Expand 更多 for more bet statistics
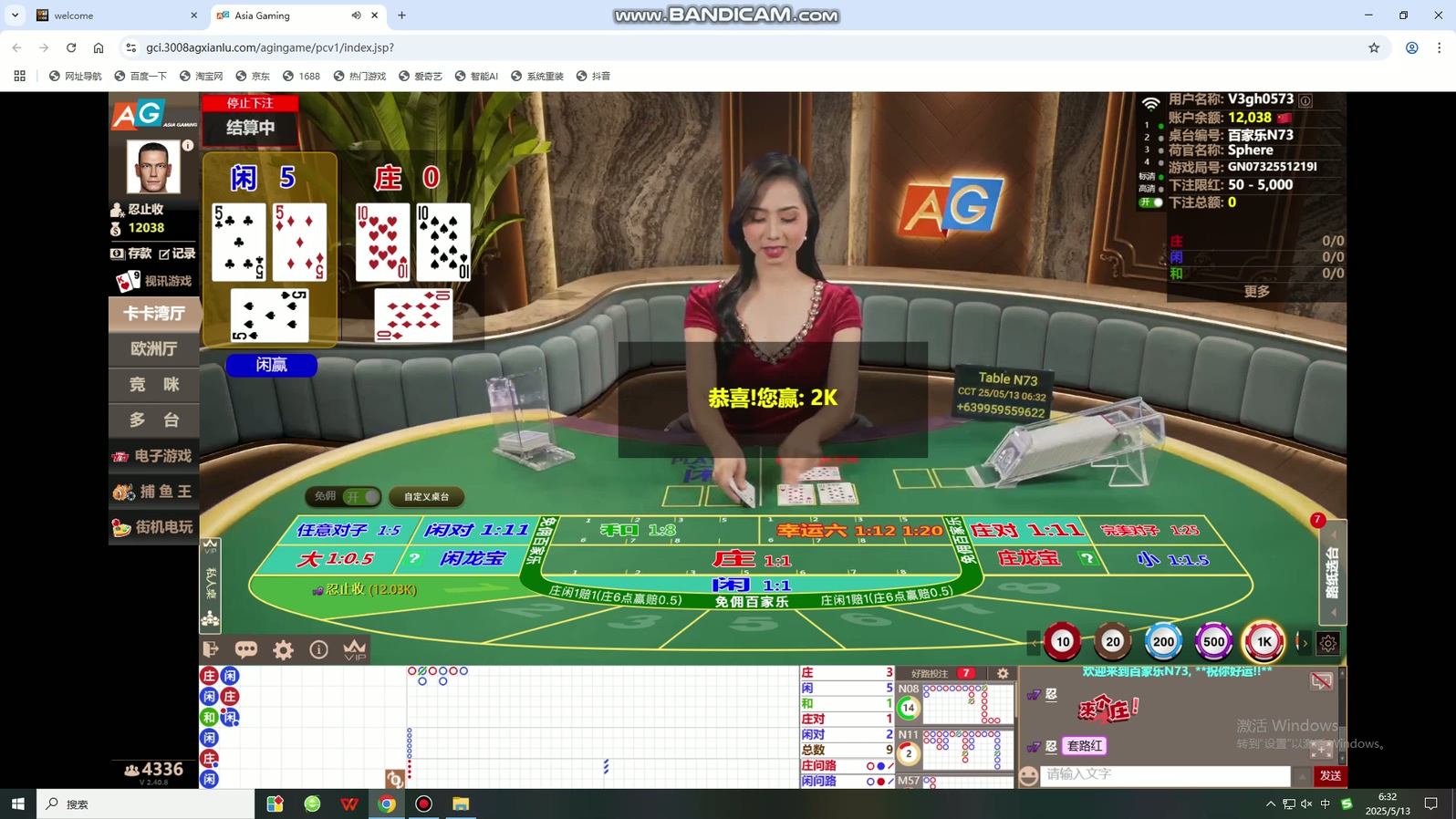1456x819 pixels. click(x=1256, y=291)
